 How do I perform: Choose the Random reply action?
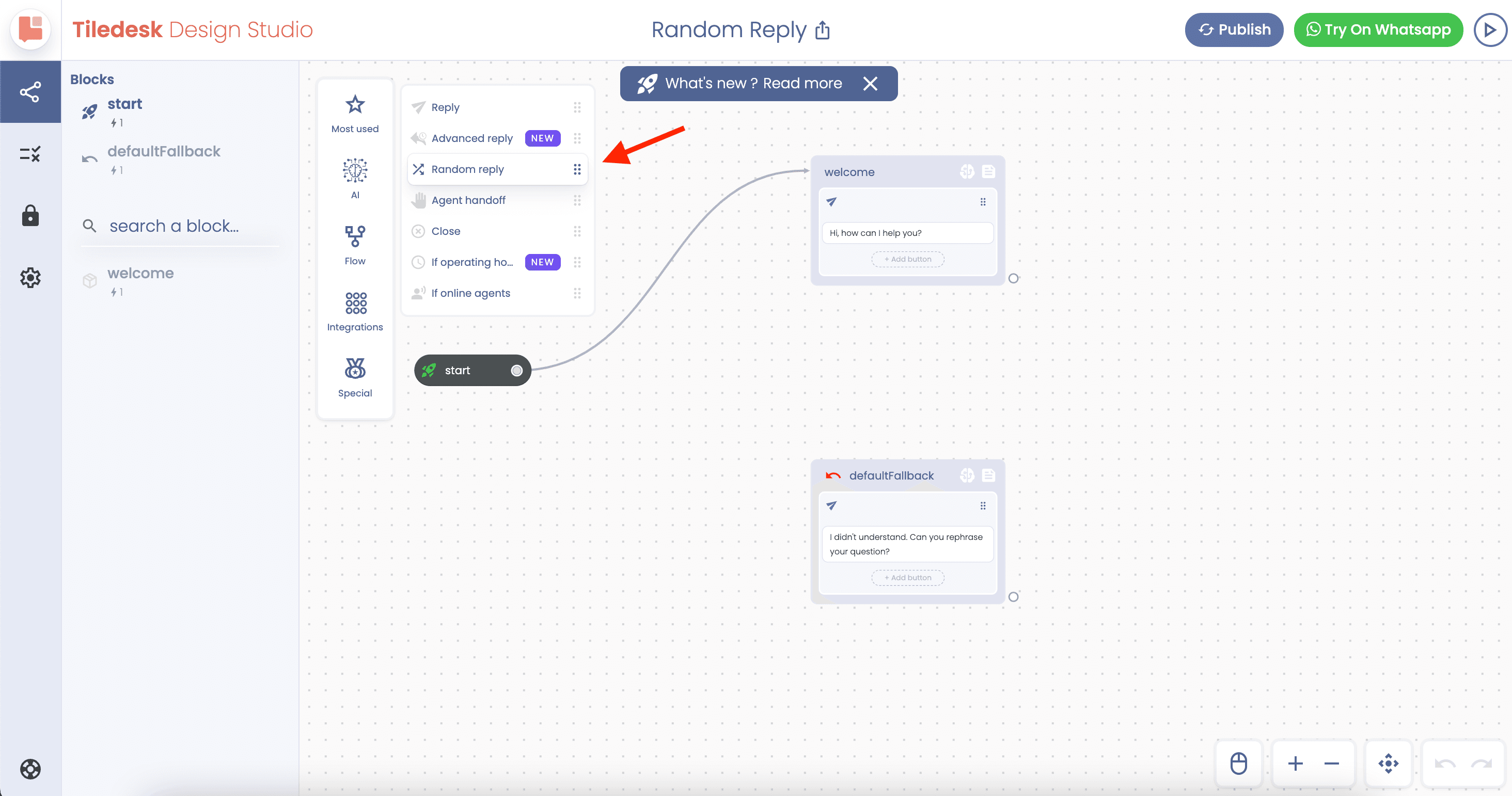497,169
